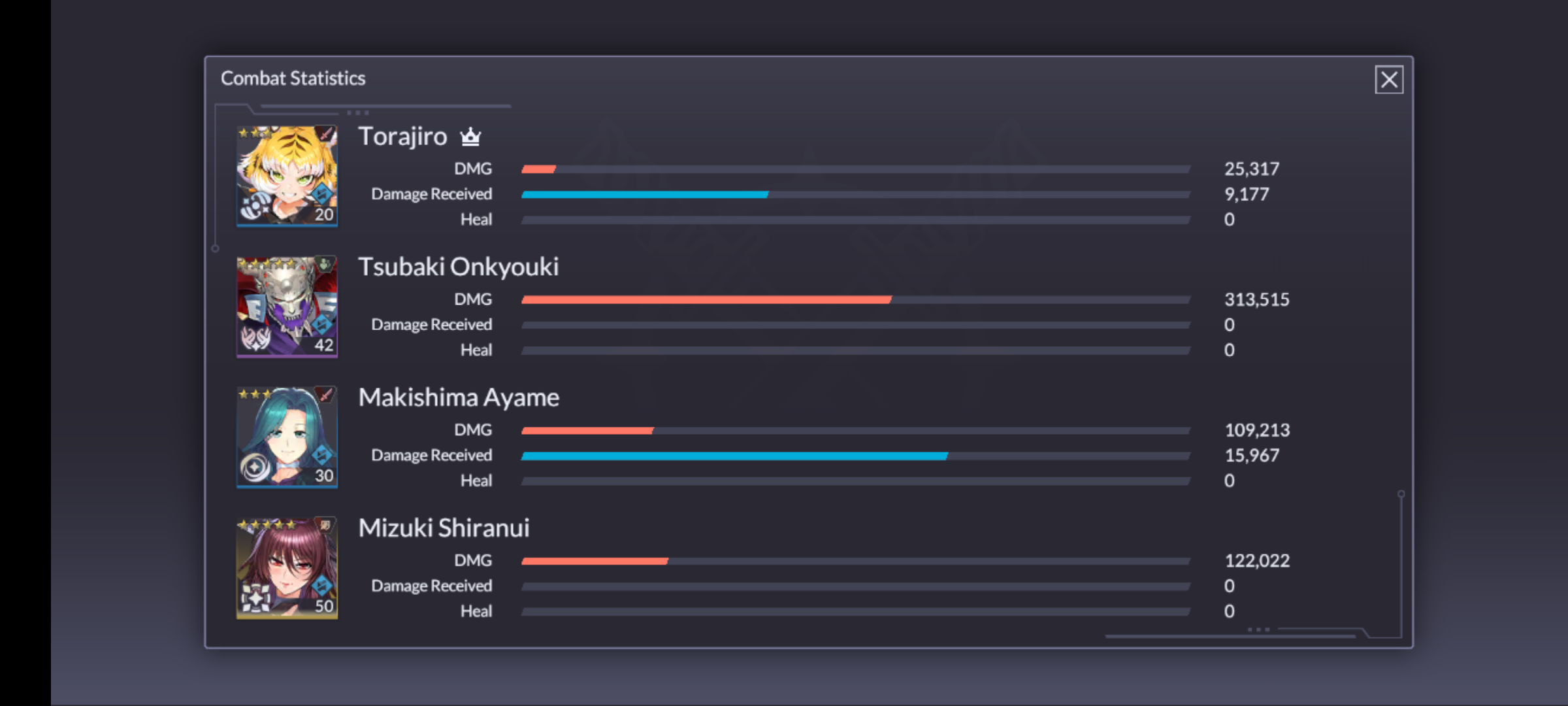The image size is (1568, 706).
Task: Click the Combat Statistics title text
Action: click(x=293, y=78)
